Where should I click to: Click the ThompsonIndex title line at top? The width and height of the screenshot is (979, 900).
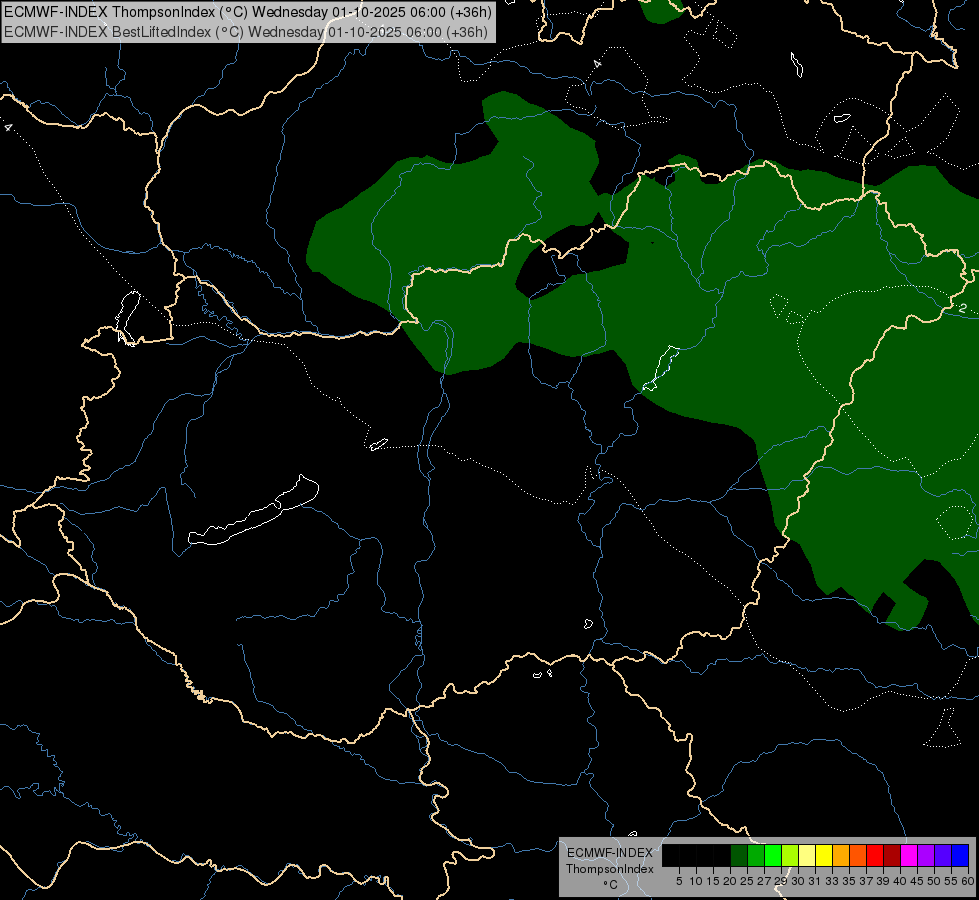(248, 11)
